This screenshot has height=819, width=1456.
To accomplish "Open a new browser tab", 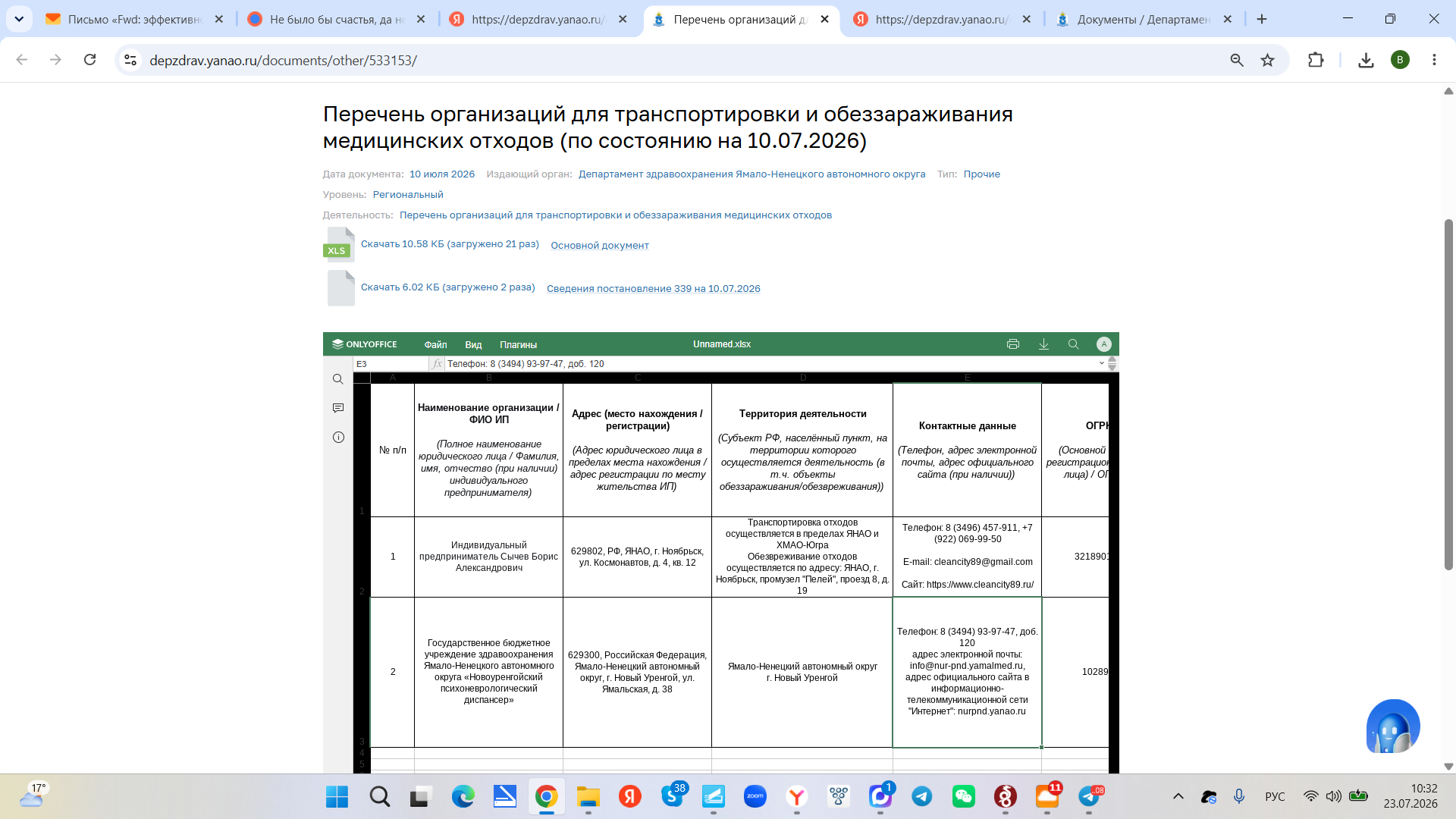I will click(x=1262, y=19).
